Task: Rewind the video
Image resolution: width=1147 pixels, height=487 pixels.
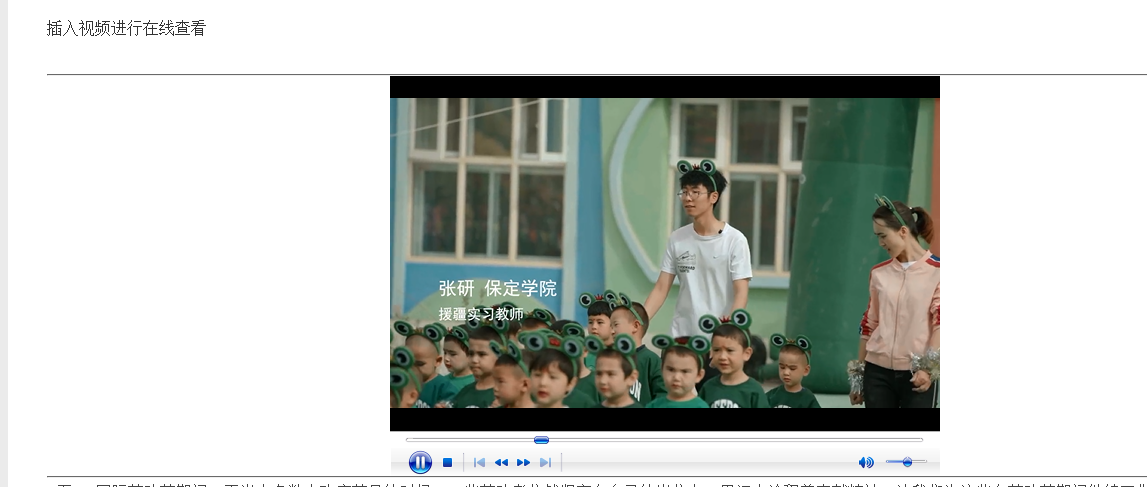Action: click(x=501, y=462)
